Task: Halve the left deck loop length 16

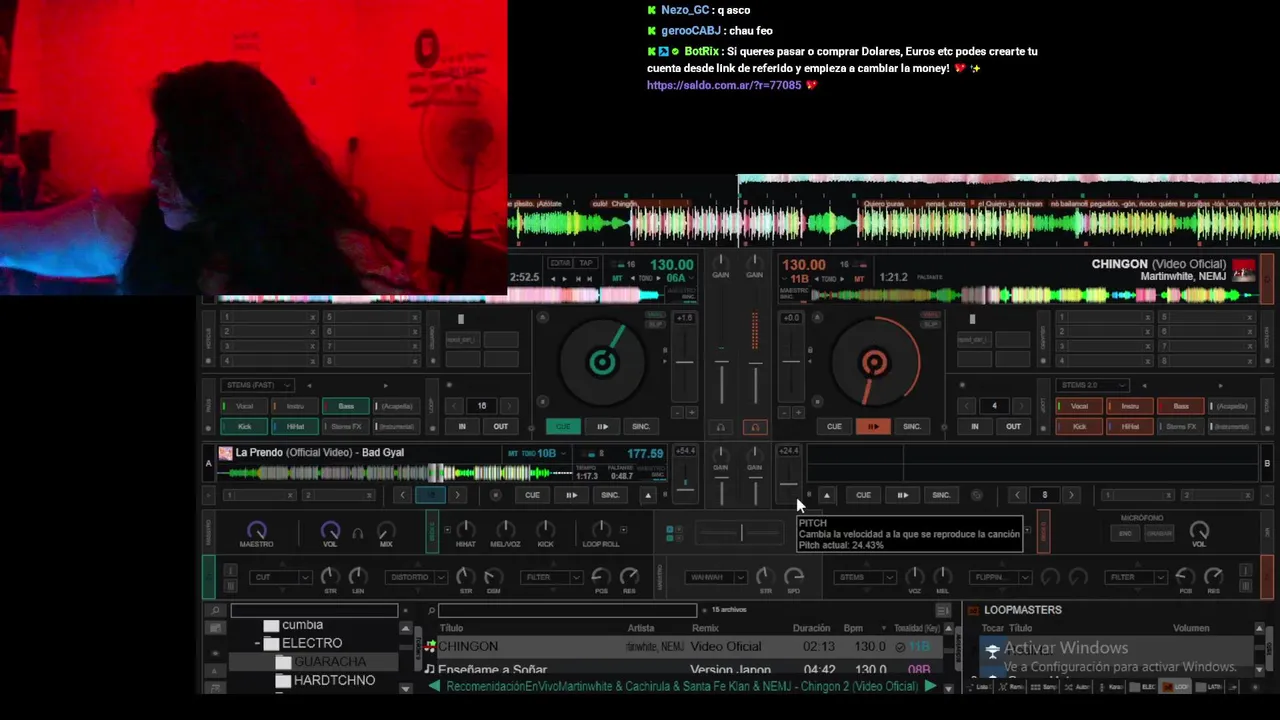Action: [x=454, y=406]
